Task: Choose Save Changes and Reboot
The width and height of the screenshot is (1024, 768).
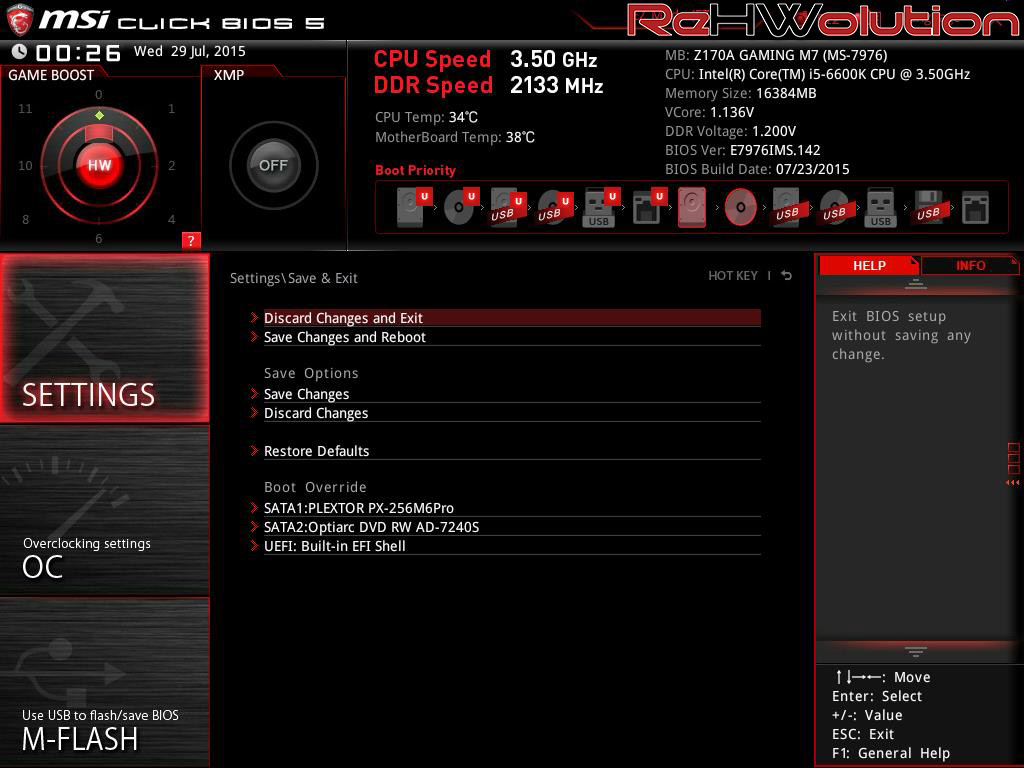Action: click(x=344, y=337)
